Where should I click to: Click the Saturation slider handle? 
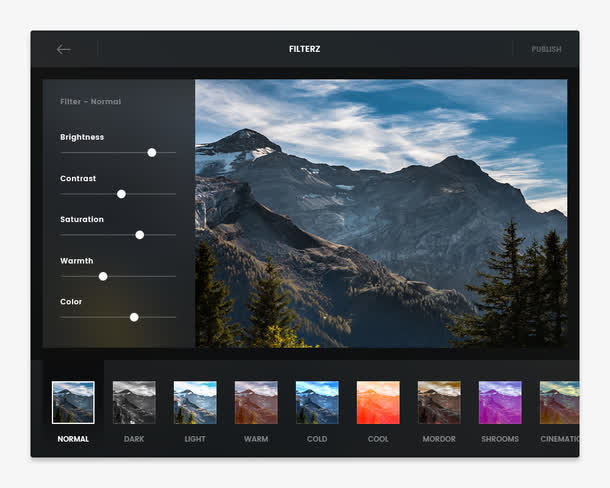click(x=140, y=235)
